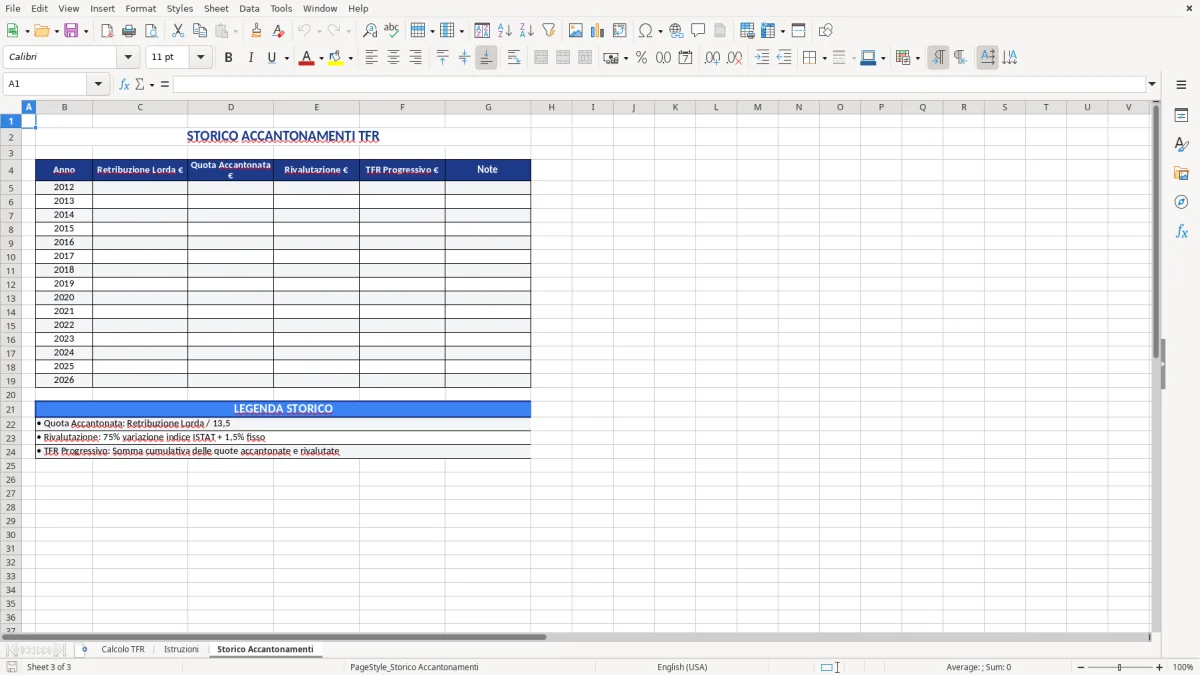Open Borders dropdown arrow

[824, 58]
